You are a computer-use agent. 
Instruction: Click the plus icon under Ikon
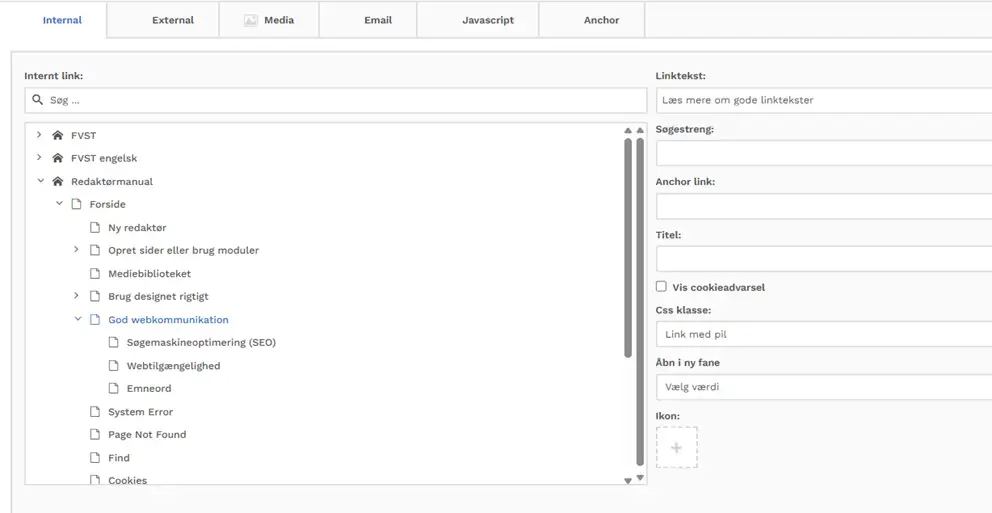coord(676,448)
